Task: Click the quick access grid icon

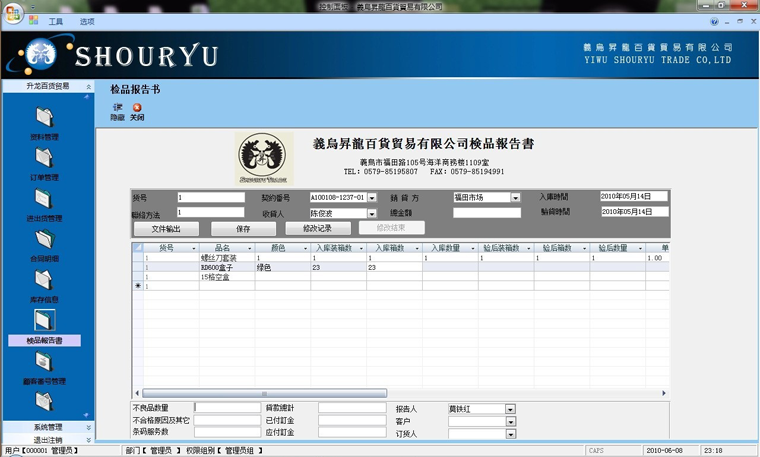Action: tap(33, 20)
